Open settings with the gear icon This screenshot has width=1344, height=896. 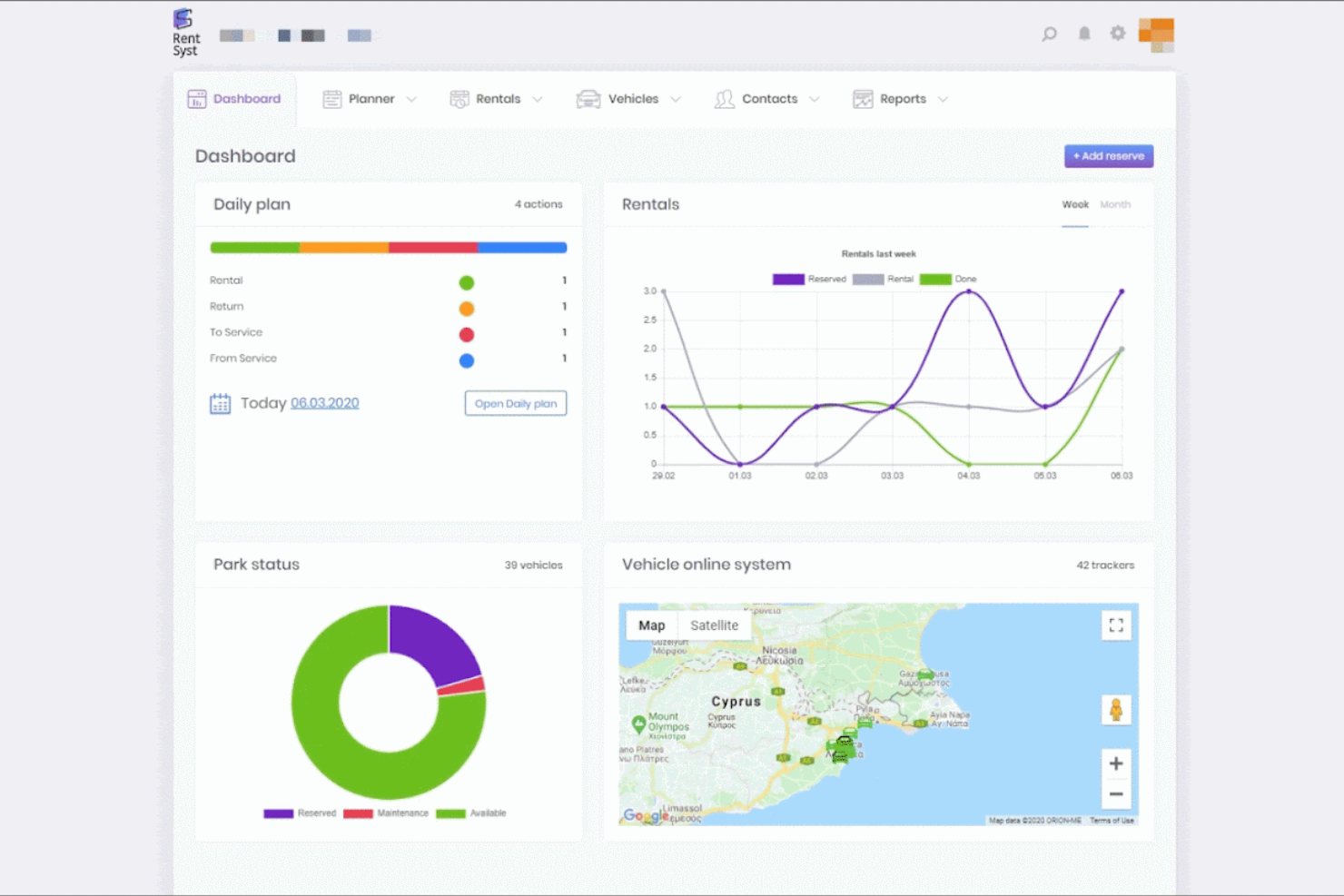[1117, 34]
